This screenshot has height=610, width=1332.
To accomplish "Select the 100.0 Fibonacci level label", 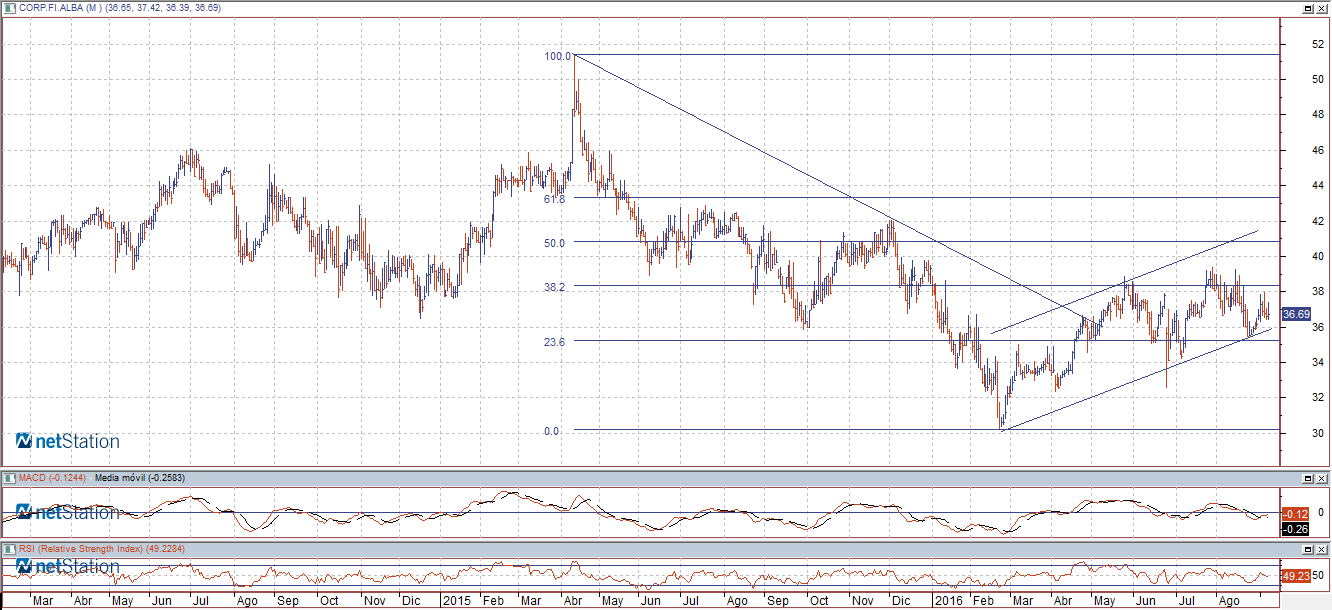I will (x=557, y=56).
